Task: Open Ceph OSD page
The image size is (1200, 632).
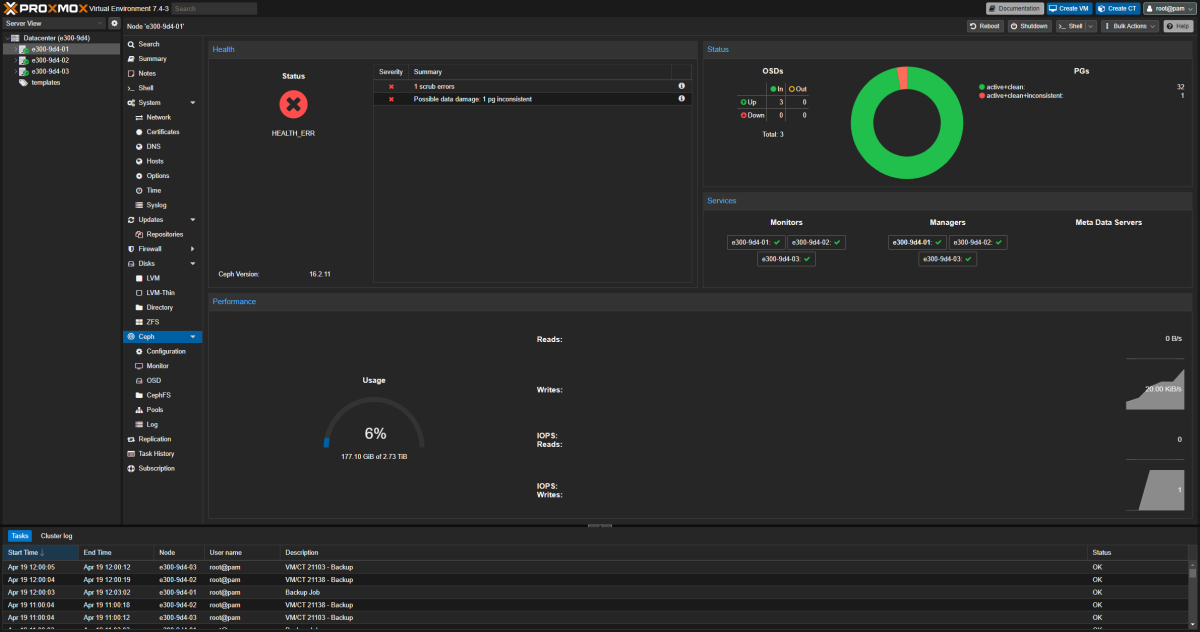Action: pos(162,380)
